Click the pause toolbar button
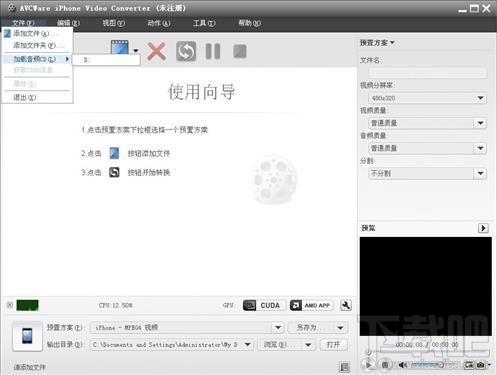497x375 pixels. 213,51
